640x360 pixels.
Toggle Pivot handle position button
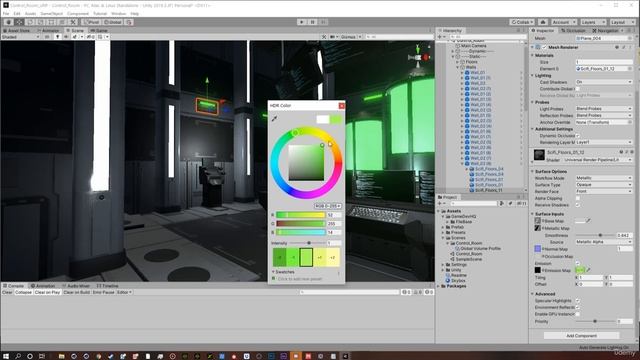pyautogui.click(x=91, y=22)
